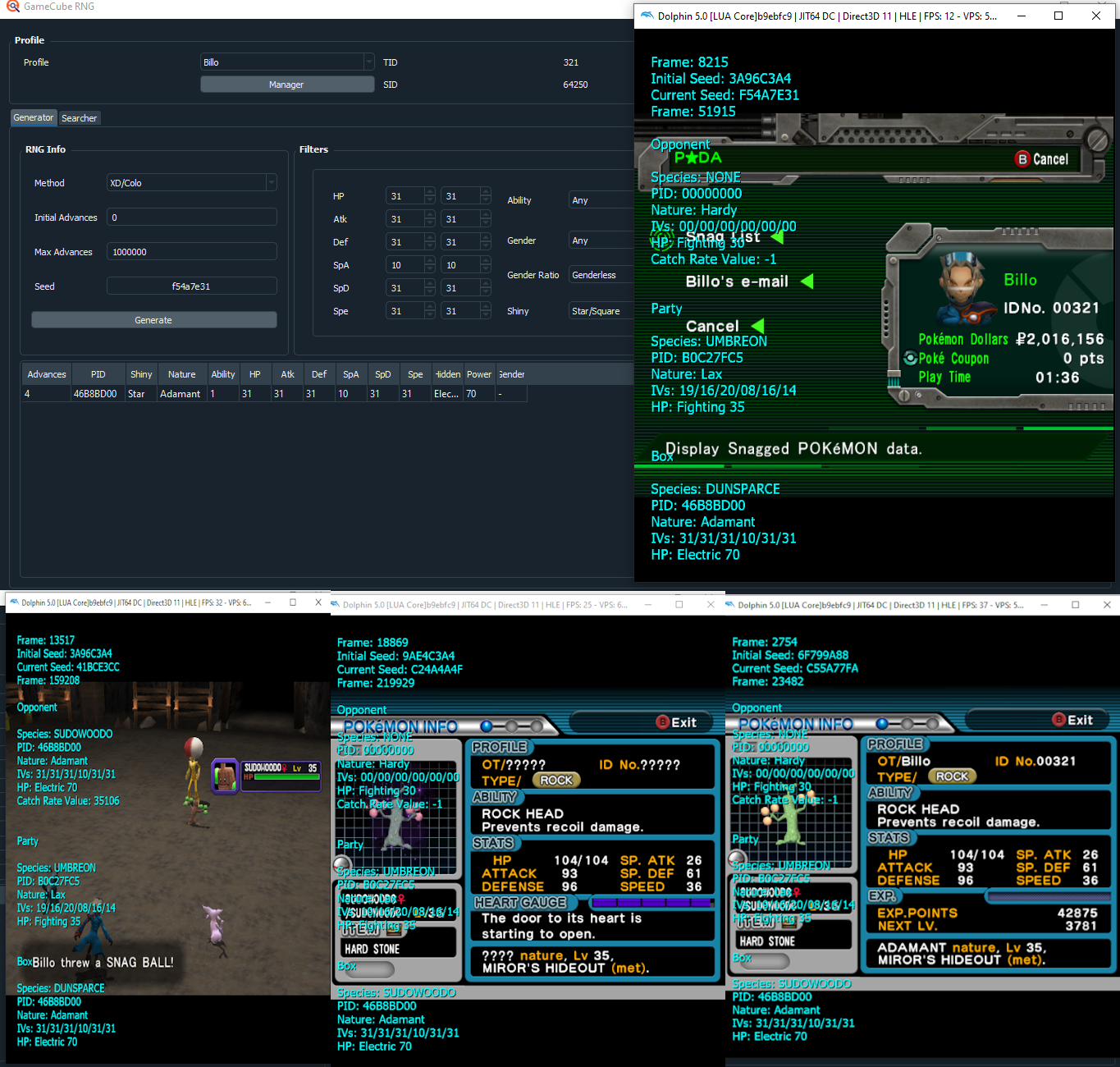Screen dimensions: 1120x1067
Task: Sort results by Advances column header
Action: click(x=47, y=374)
